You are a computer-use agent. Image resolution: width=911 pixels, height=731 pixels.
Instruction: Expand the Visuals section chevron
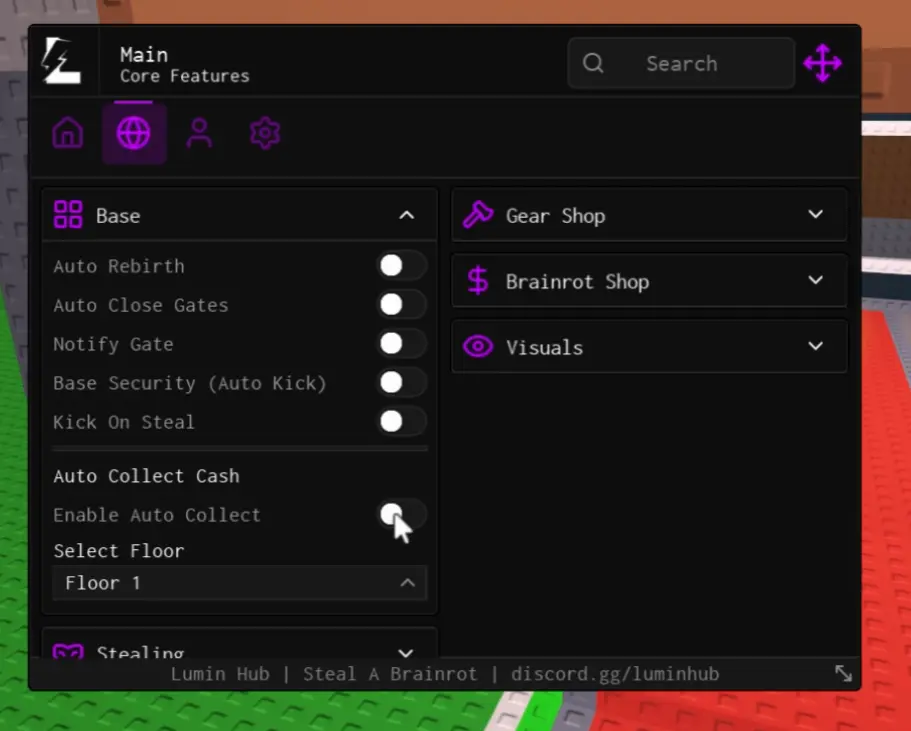pyautogui.click(x=816, y=347)
